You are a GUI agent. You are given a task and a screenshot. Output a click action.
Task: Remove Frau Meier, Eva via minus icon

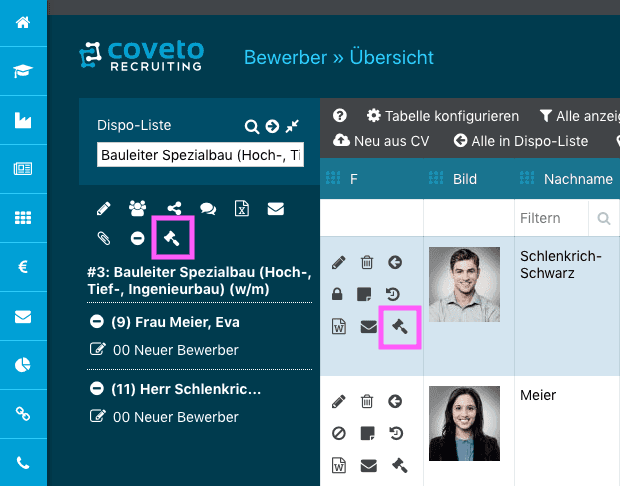[96, 321]
